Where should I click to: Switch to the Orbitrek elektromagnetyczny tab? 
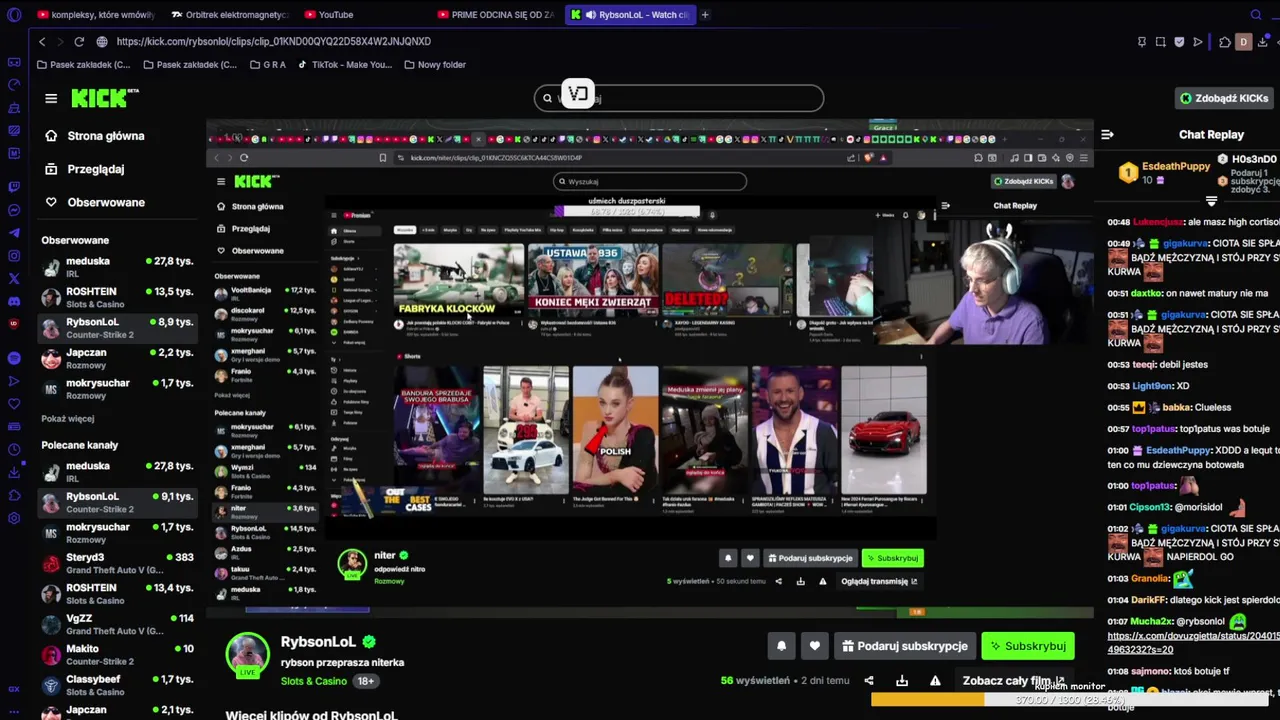point(230,14)
